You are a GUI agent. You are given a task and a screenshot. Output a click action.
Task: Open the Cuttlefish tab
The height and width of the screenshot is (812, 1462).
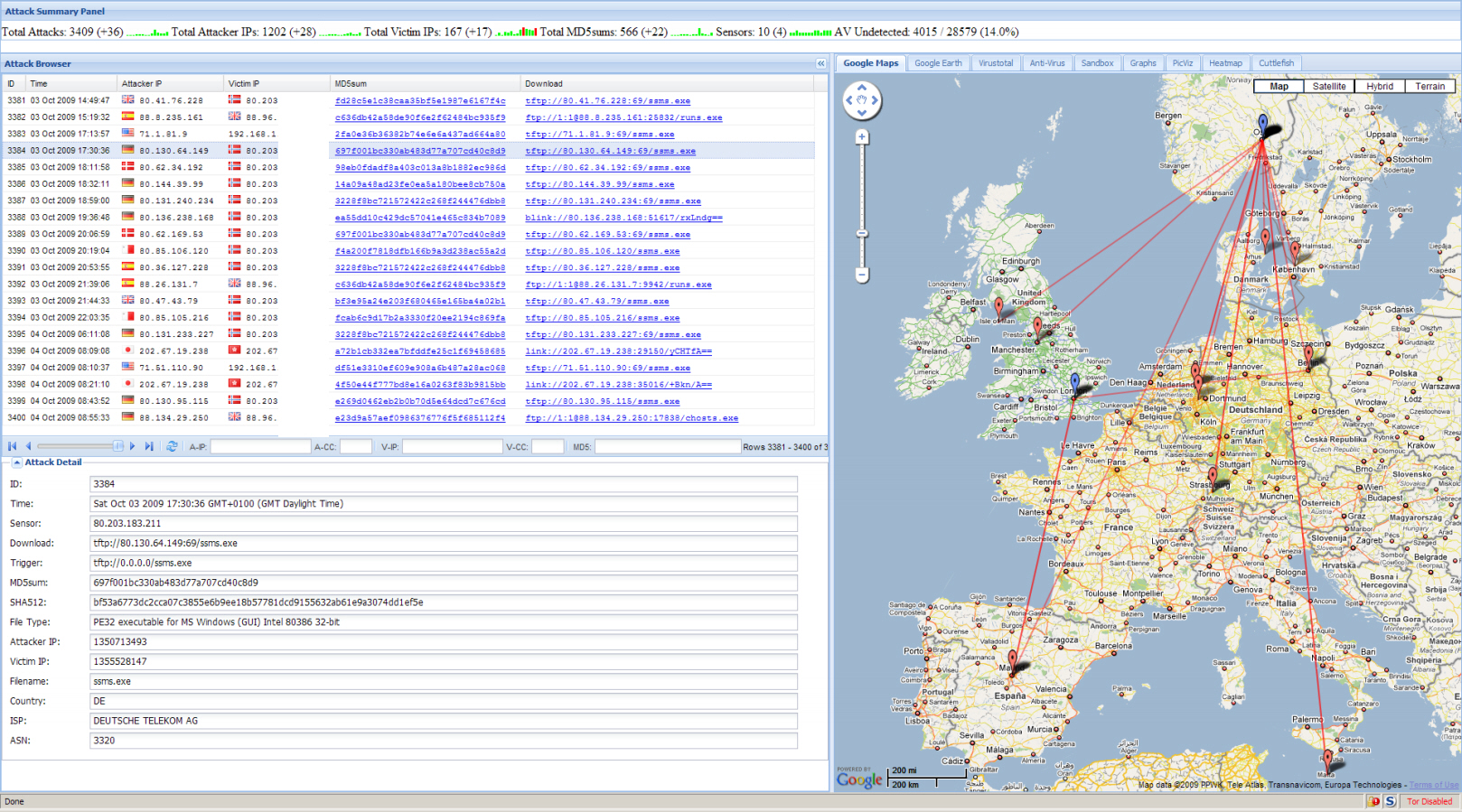click(1276, 63)
